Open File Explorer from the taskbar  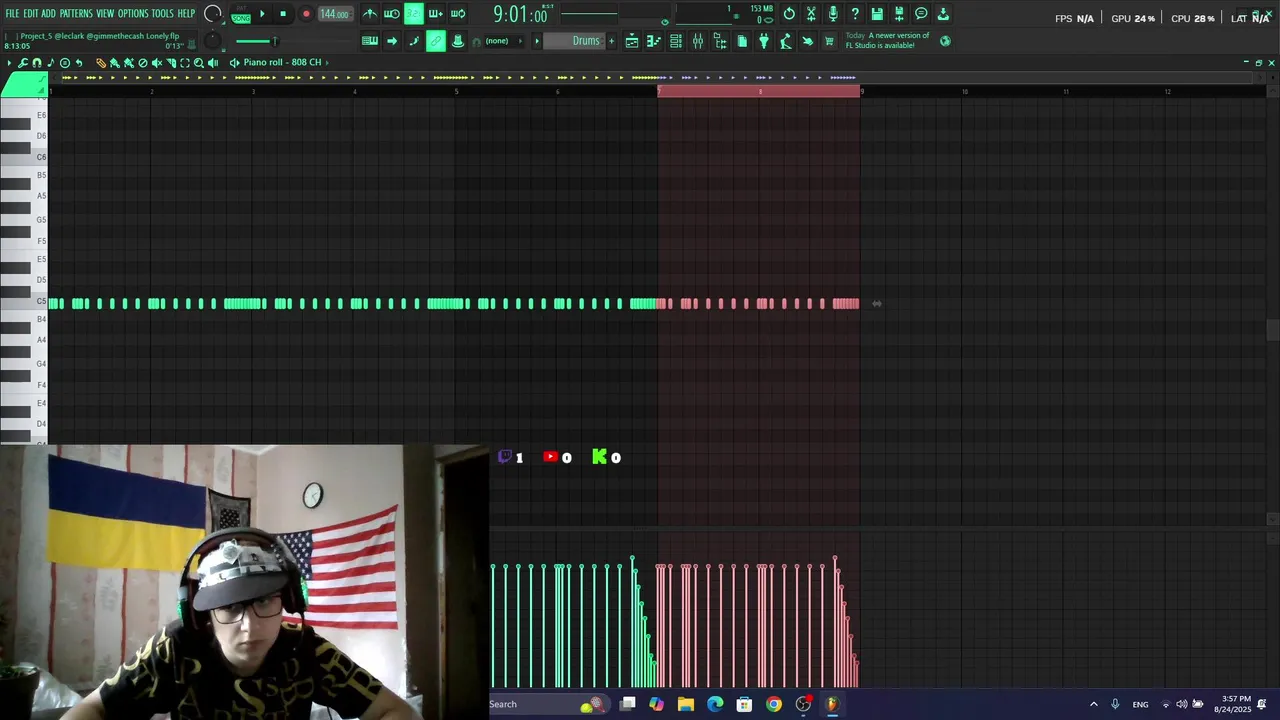tap(686, 704)
